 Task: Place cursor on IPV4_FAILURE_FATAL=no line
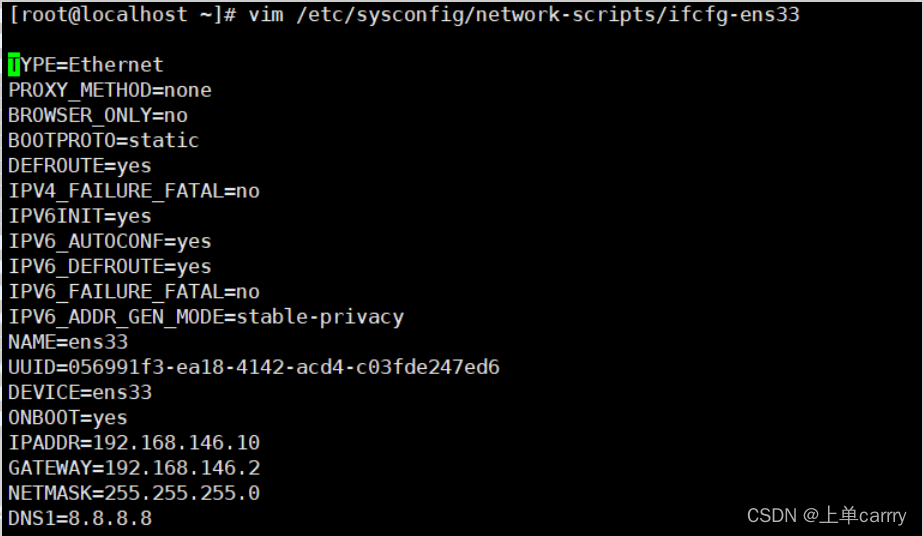tap(134, 191)
